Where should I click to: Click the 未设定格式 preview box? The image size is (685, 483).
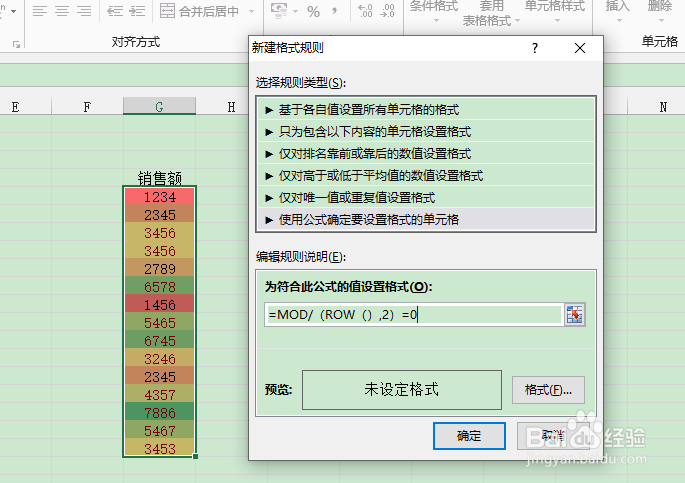tap(401, 390)
